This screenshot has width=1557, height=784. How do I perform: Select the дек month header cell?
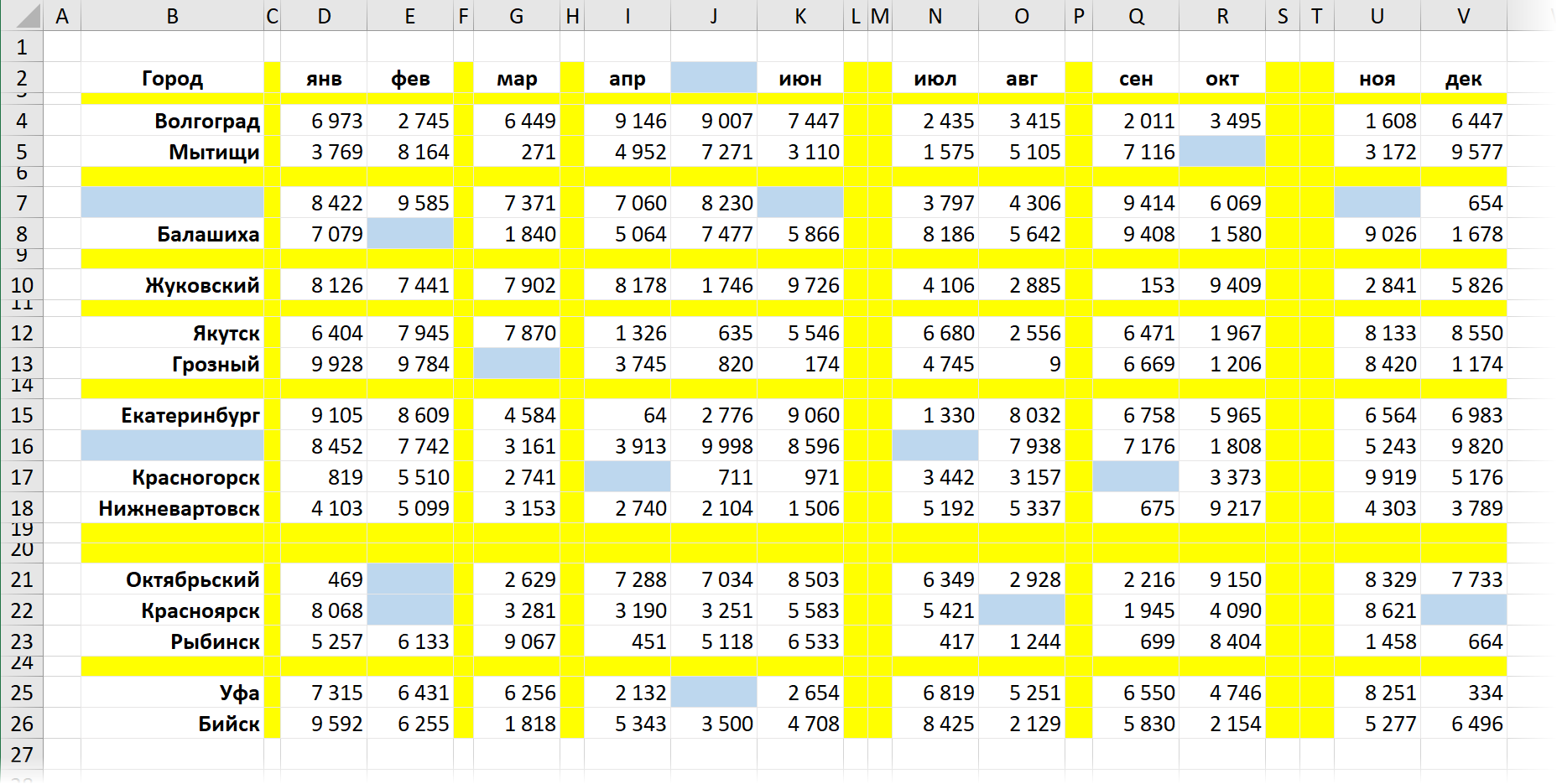1463,79
